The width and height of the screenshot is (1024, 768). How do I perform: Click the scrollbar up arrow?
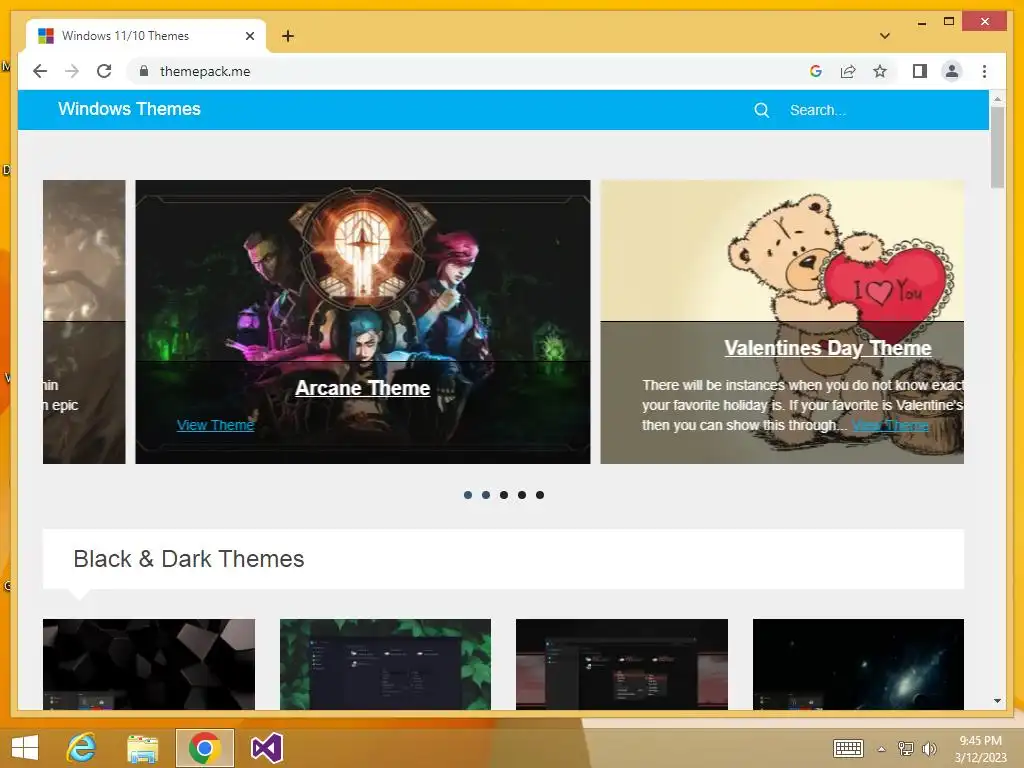997,99
